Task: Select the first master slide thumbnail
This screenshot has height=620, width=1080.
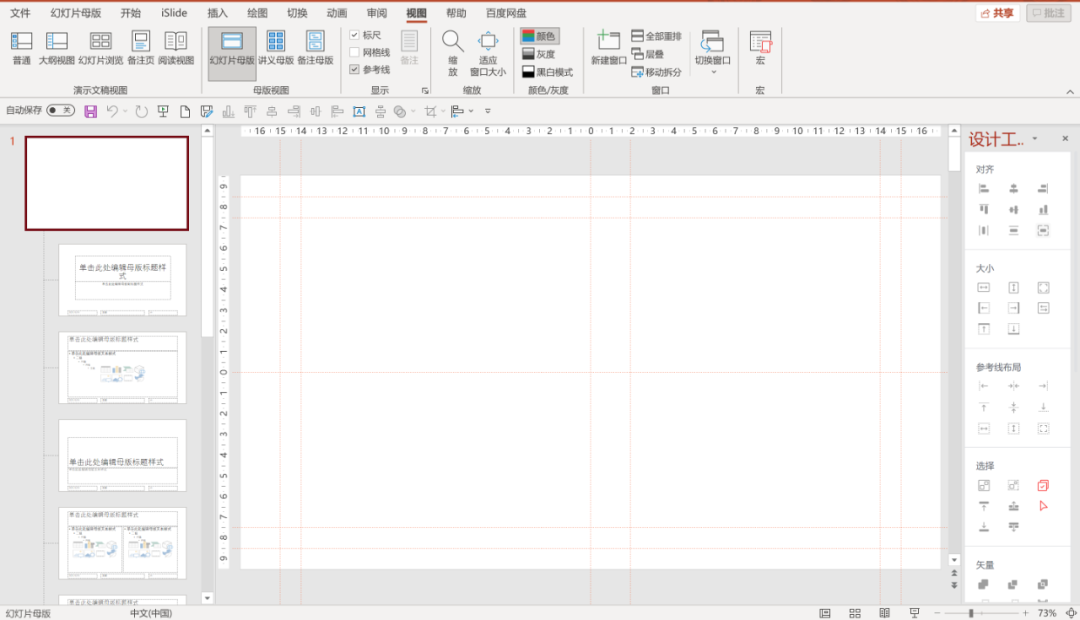Action: click(107, 183)
